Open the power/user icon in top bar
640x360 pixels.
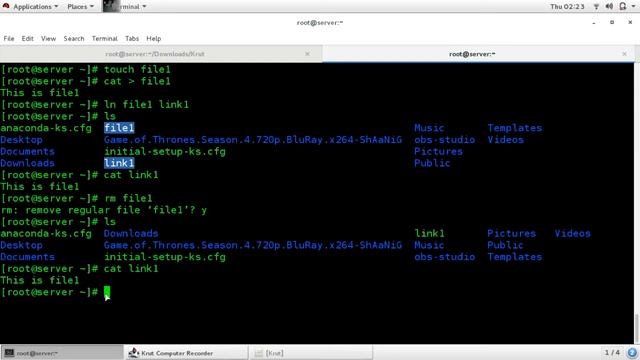(622, 7)
